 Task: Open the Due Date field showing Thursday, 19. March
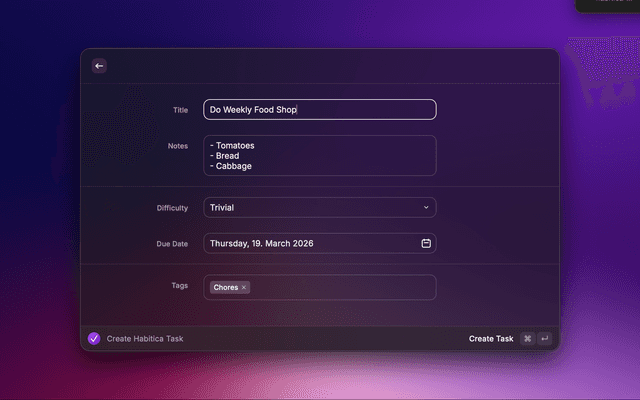click(x=300, y=243)
